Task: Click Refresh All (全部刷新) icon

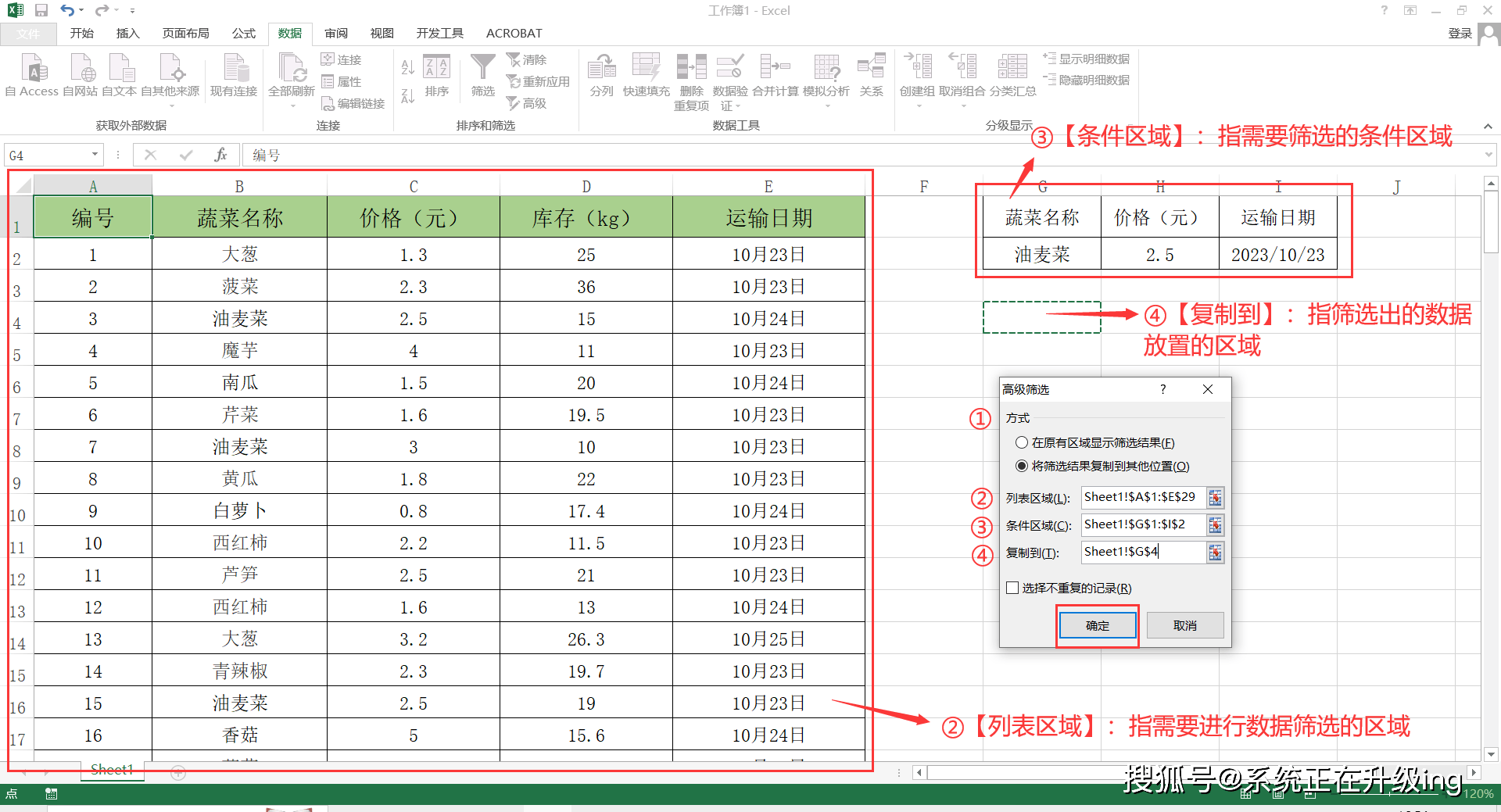Action: (292, 69)
